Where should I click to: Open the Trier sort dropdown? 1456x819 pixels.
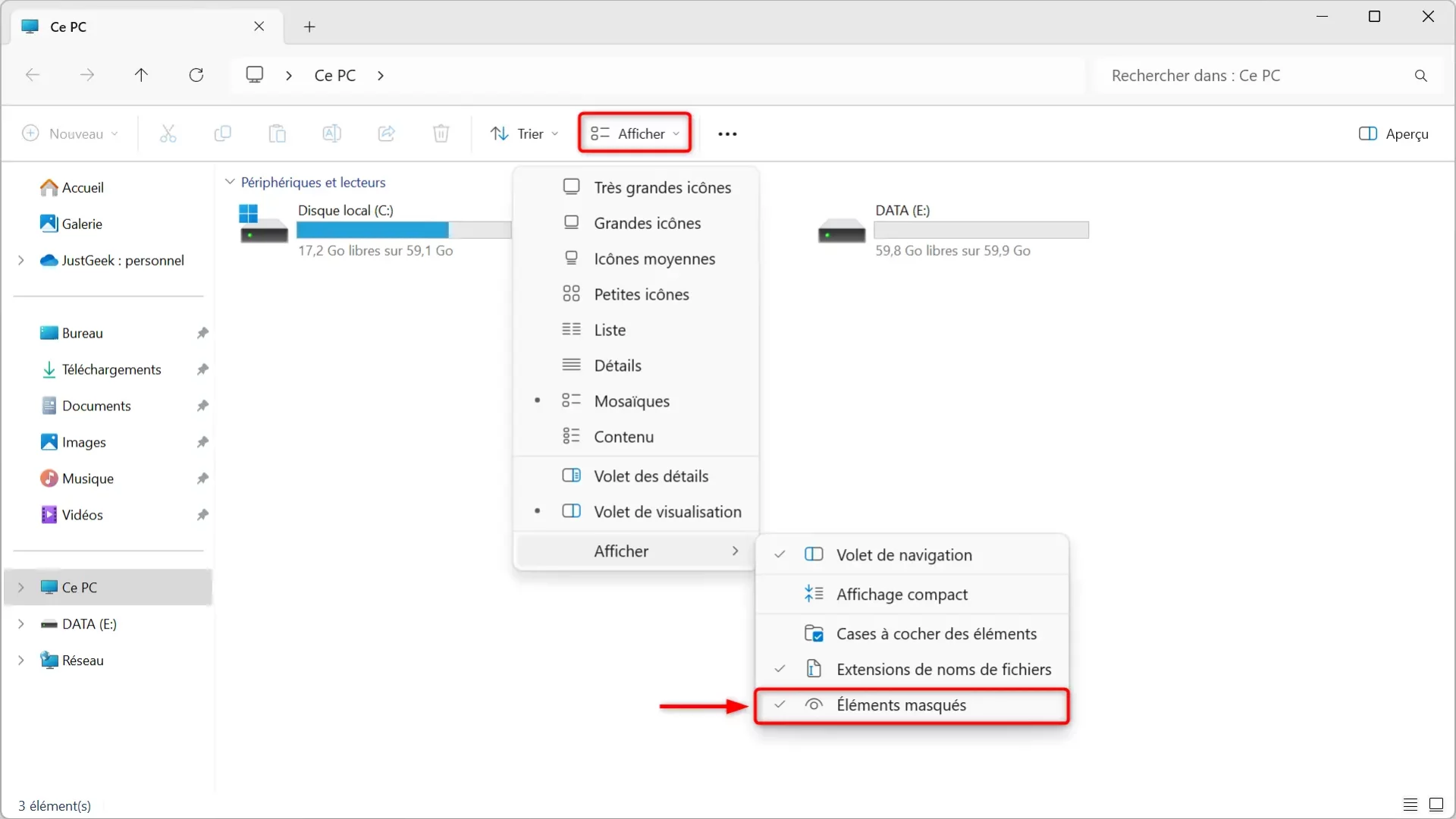[x=524, y=134]
